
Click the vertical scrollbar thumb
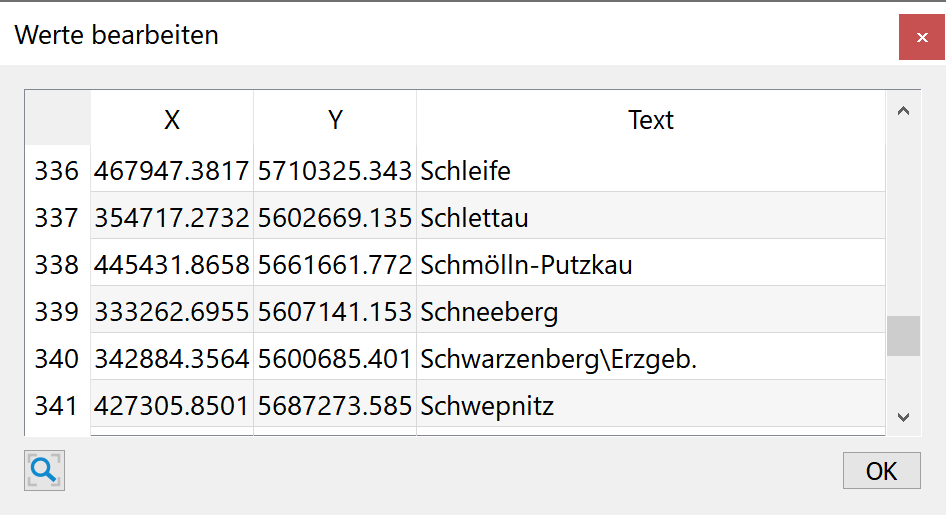click(x=903, y=336)
